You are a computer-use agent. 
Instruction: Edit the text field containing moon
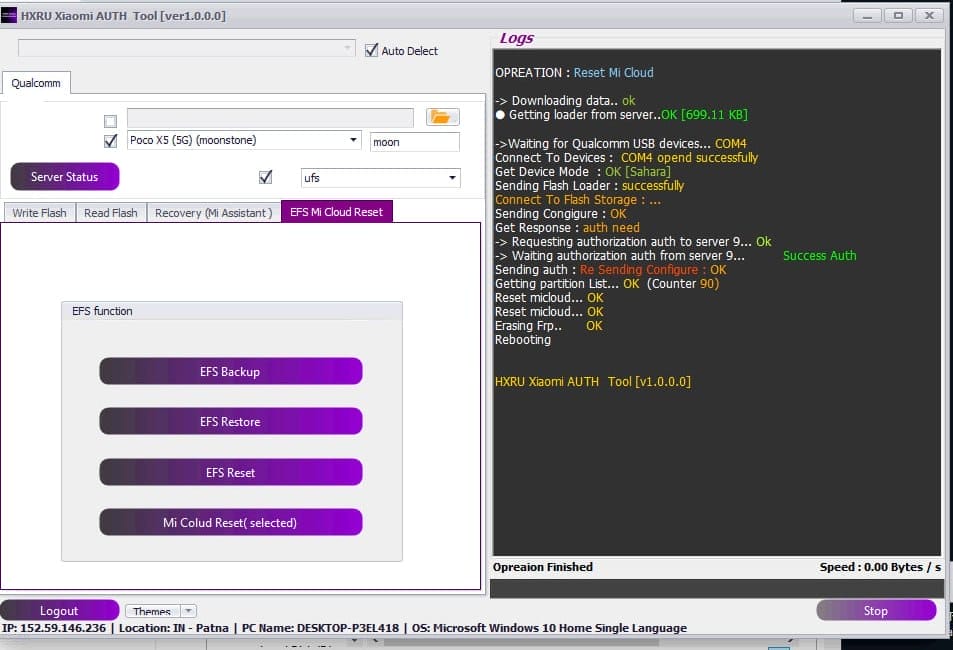tap(414, 141)
